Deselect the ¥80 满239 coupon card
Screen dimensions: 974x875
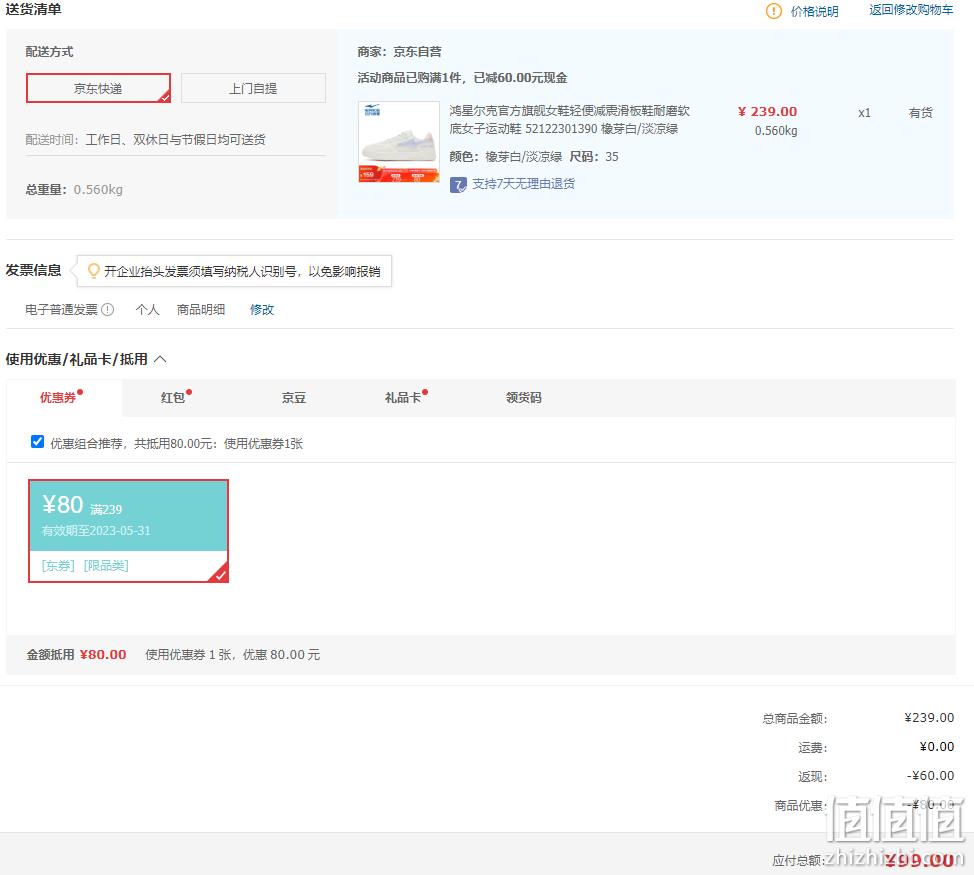click(129, 531)
